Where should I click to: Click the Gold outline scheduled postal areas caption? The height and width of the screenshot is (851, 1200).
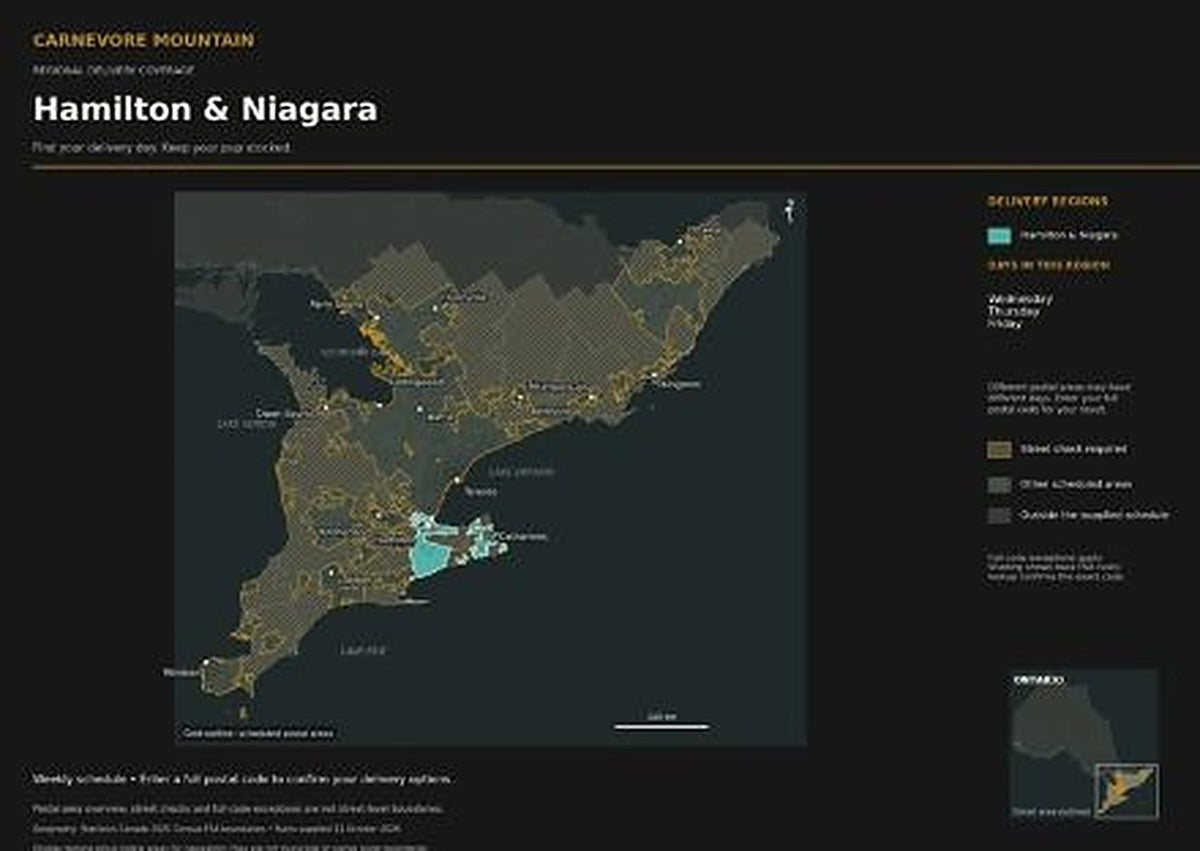[x=258, y=733]
